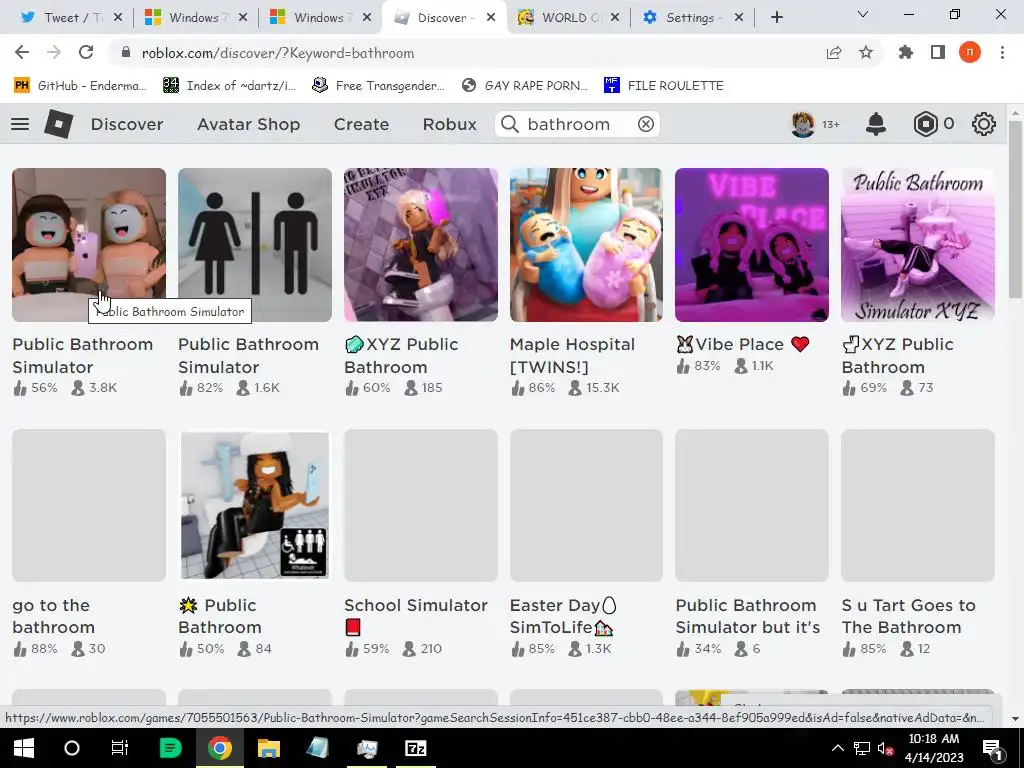Image resolution: width=1024 pixels, height=768 pixels.
Task: Open the Discover menu item
Action: (x=127, y=124)
